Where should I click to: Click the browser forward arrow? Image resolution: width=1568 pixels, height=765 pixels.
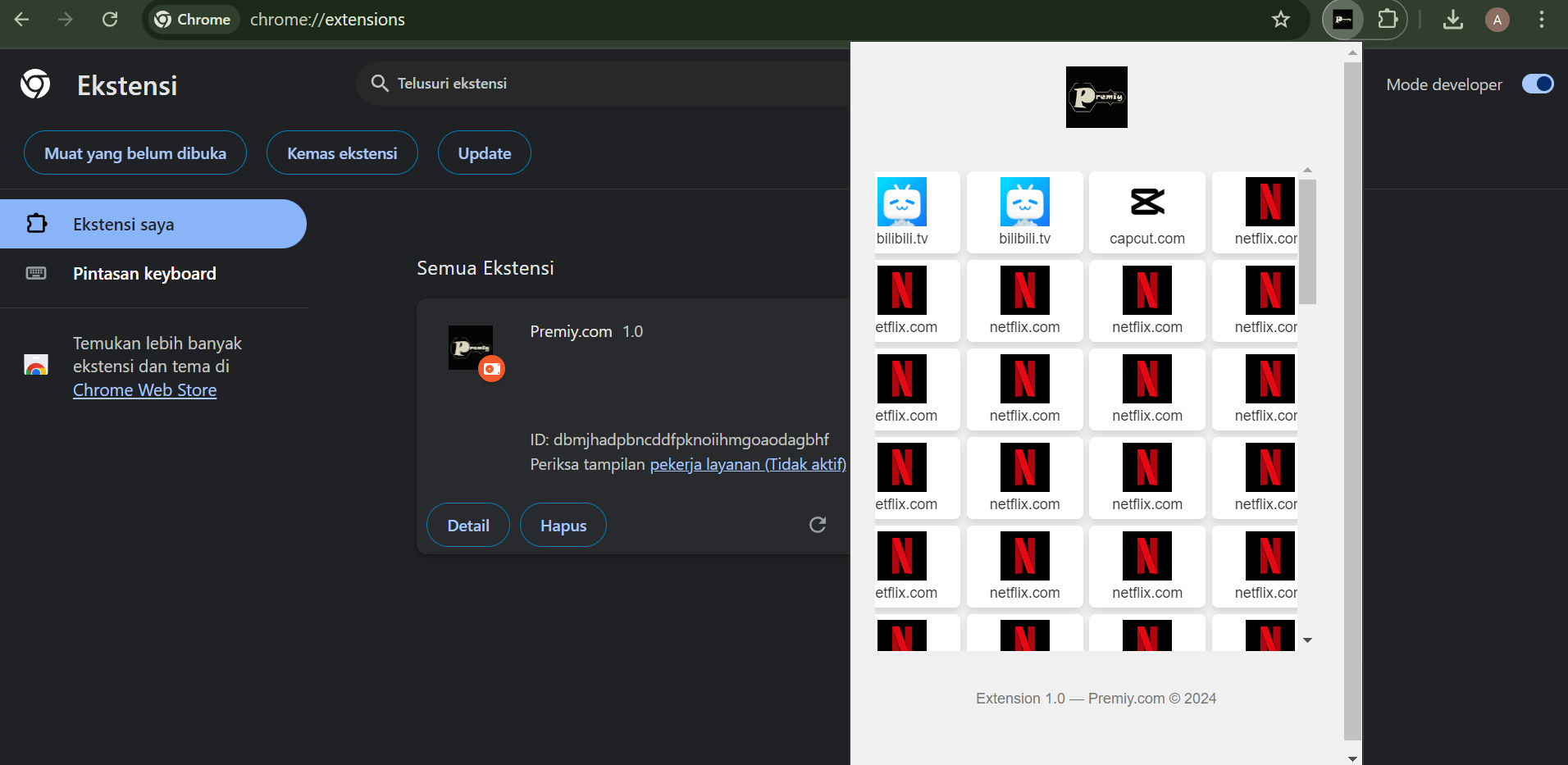pyautogui.click(x=66, y=19)
